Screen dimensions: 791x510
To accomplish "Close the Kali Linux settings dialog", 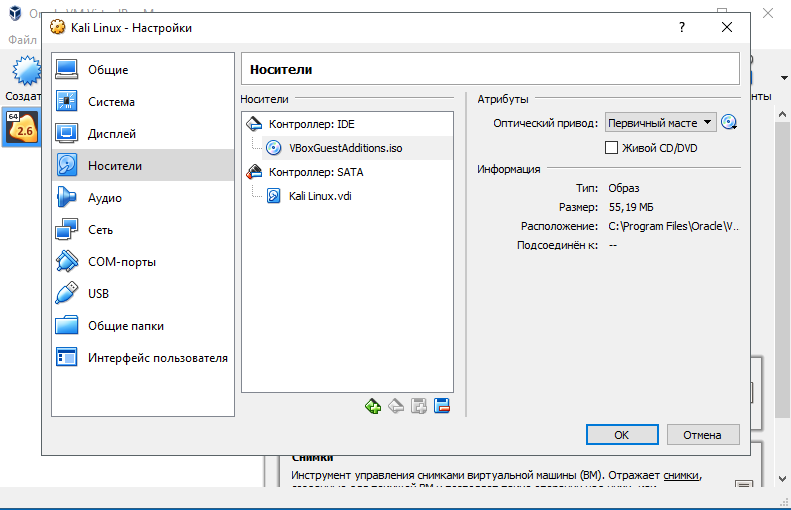I will (727, 27).
